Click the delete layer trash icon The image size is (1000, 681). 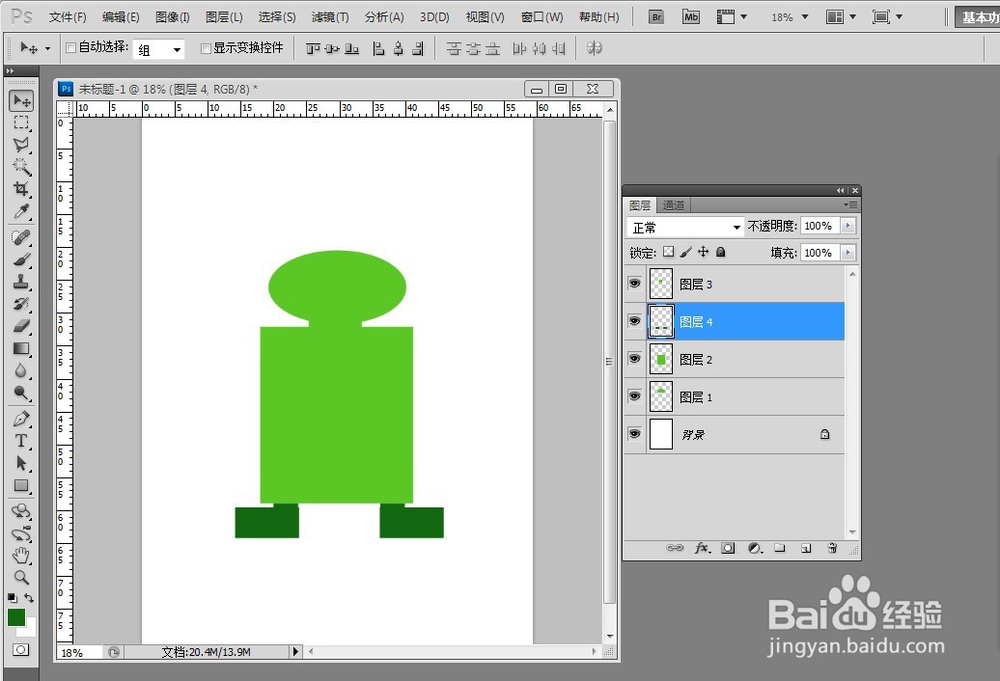(x=832, y=548)
